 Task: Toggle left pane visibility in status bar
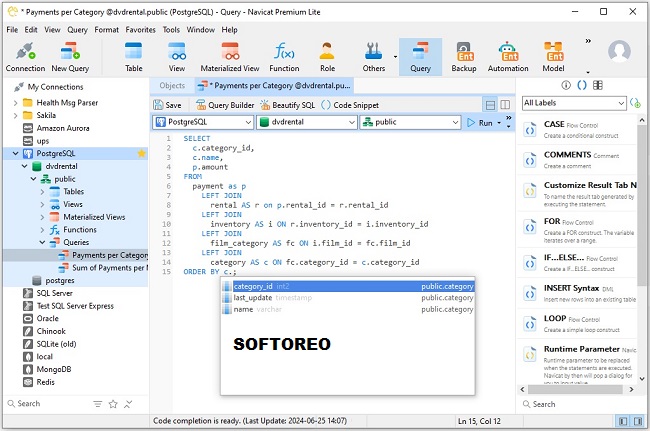coord(623,421)
